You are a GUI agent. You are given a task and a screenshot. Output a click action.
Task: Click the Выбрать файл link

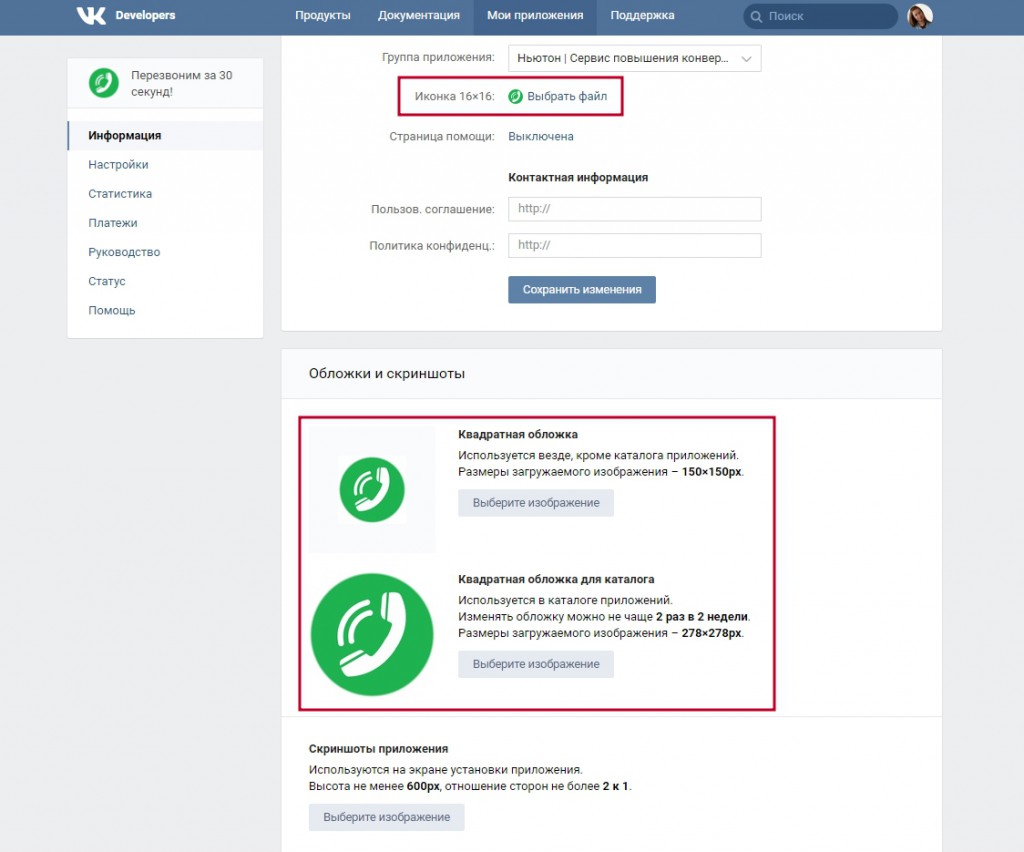[x=567, y=97]
